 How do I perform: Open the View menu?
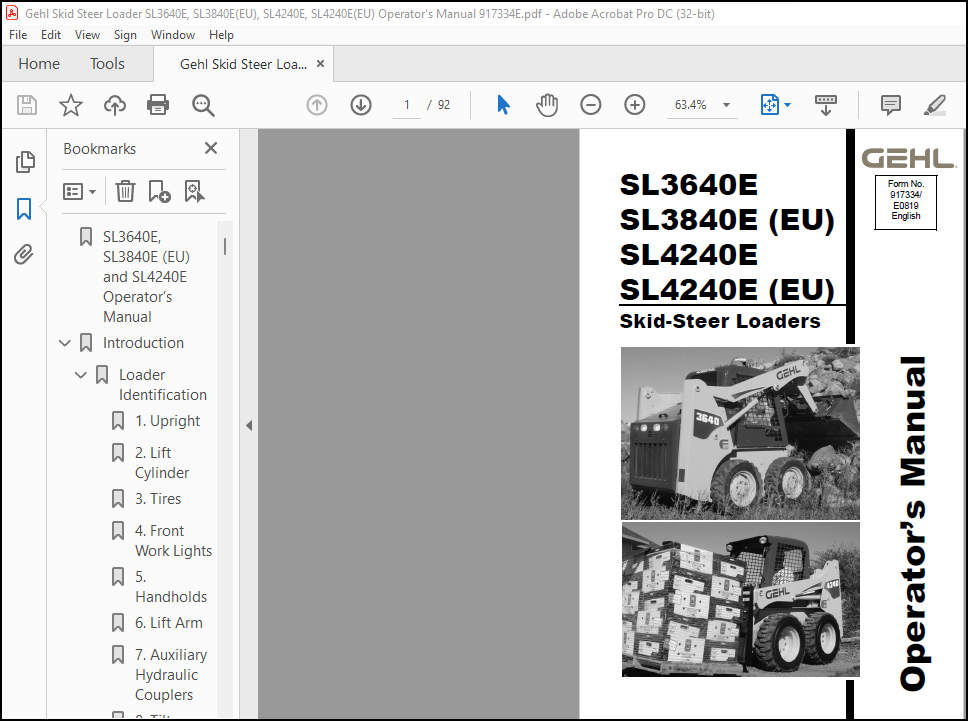[x=87, y=35]
